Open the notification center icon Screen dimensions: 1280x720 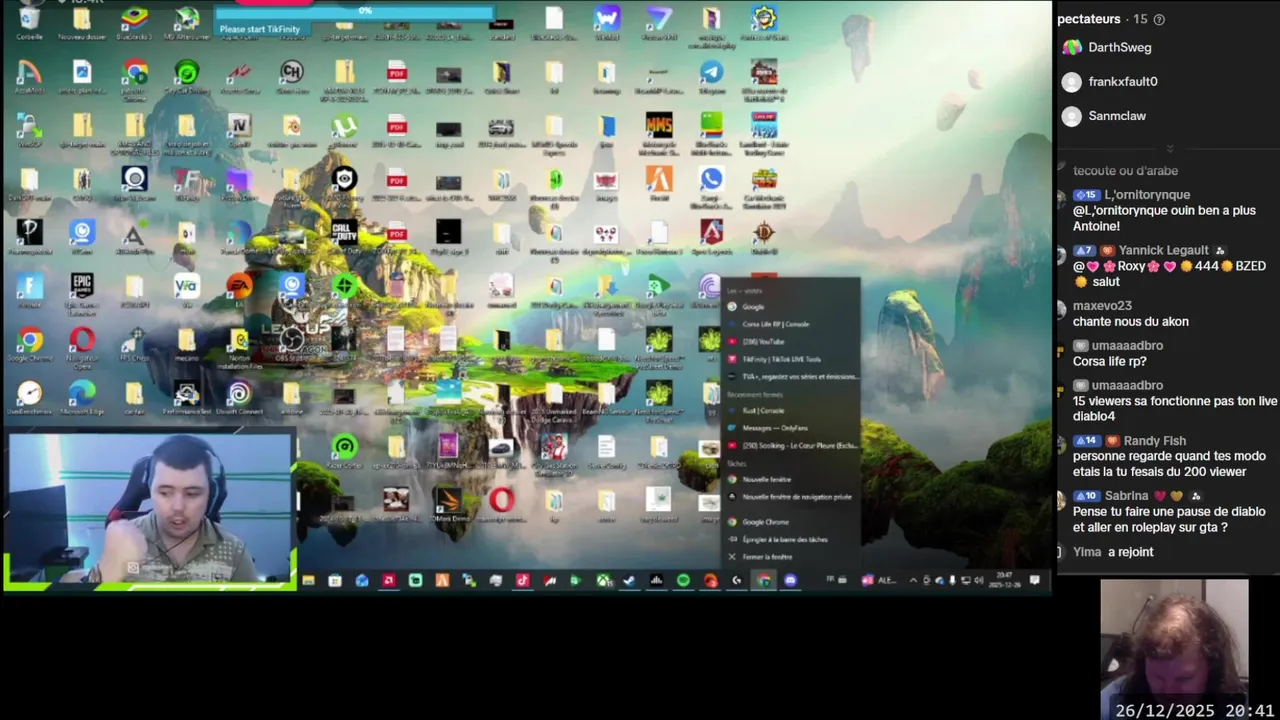[x=1034, y=580]
